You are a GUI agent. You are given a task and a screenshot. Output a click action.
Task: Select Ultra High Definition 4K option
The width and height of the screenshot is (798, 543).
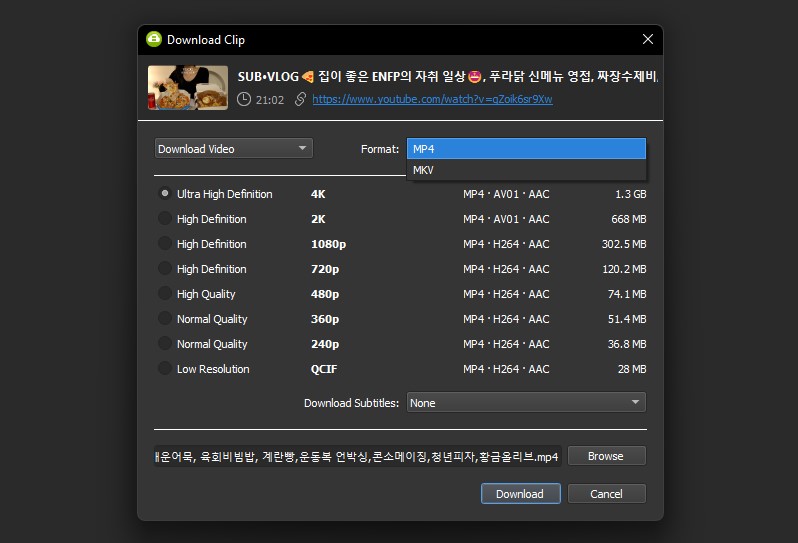coord(164,194)
